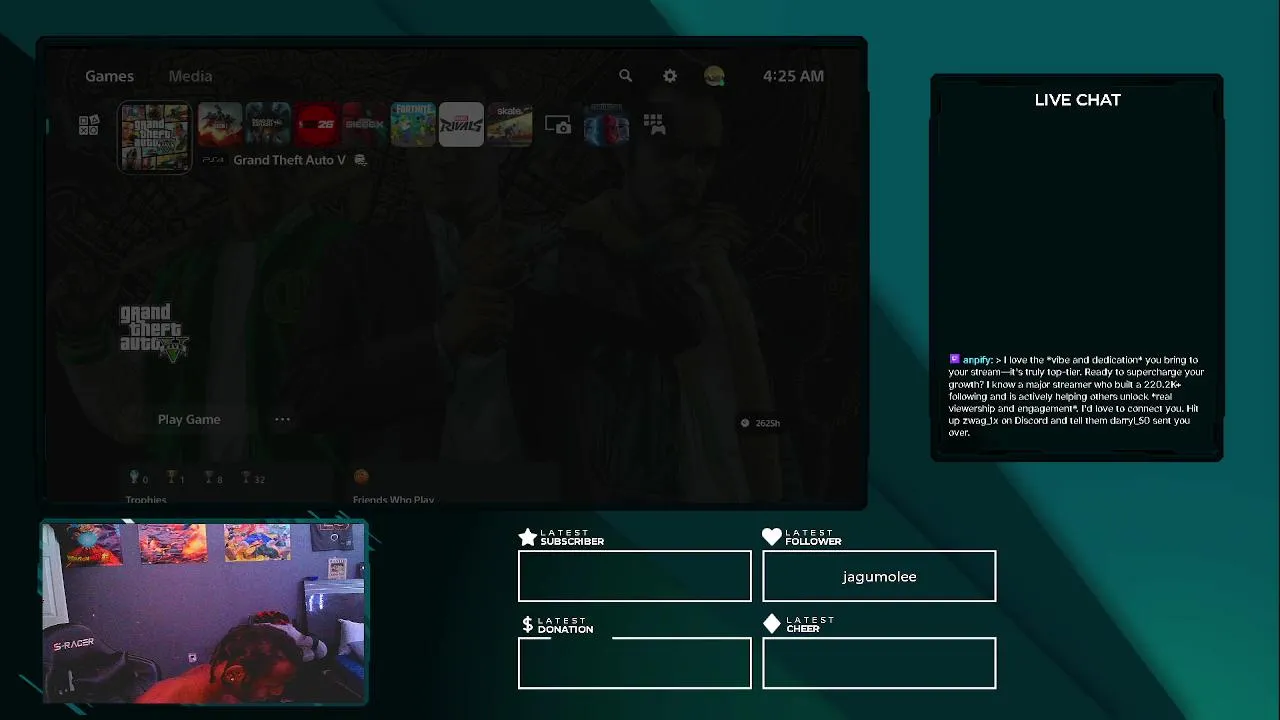Viewport: 1280px width, 720px height.
Task: Select the Fortnite game tile
Action: tap(413, 125)
